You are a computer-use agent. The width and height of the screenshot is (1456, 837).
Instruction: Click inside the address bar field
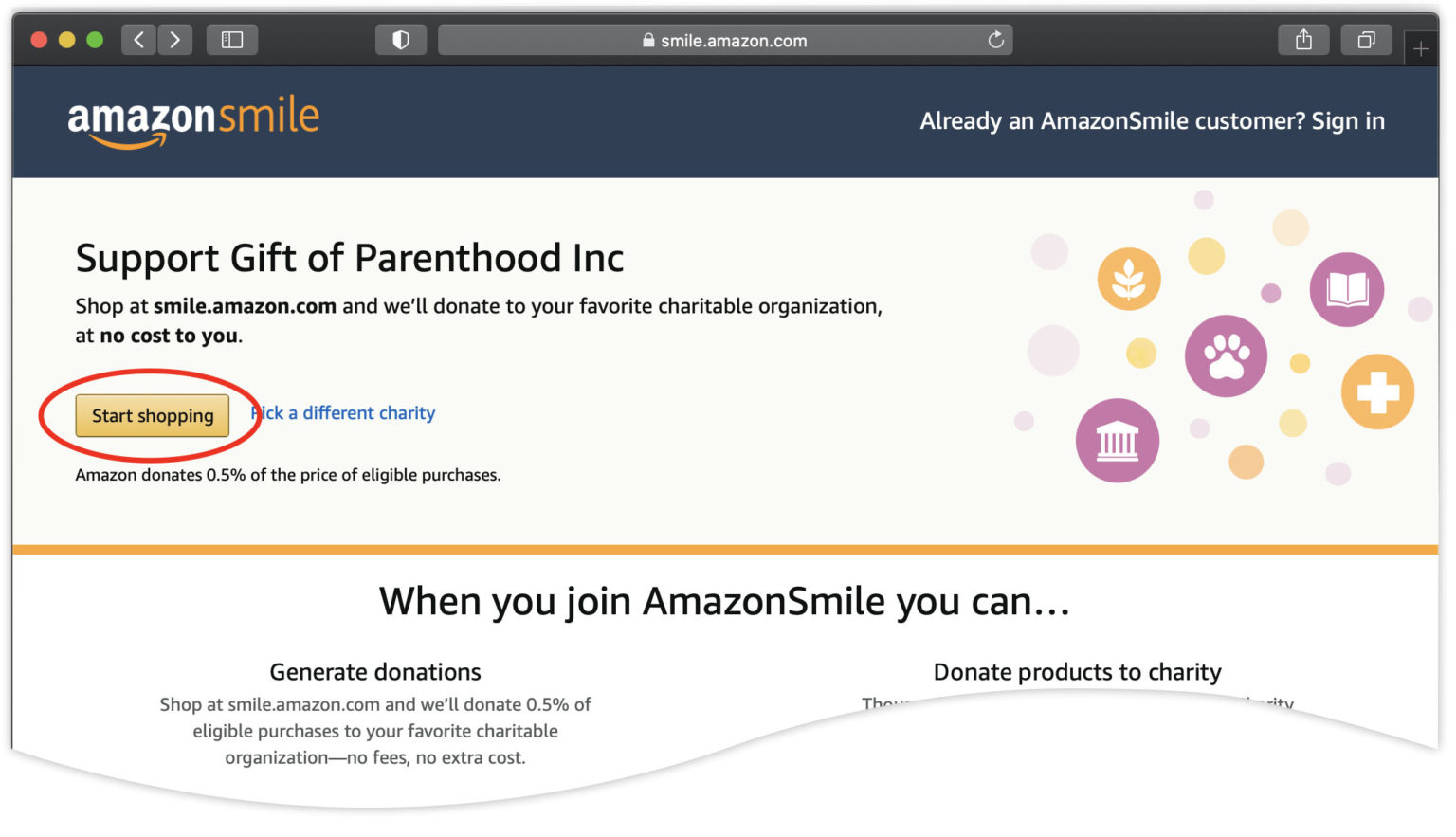(x=834, y=40)
